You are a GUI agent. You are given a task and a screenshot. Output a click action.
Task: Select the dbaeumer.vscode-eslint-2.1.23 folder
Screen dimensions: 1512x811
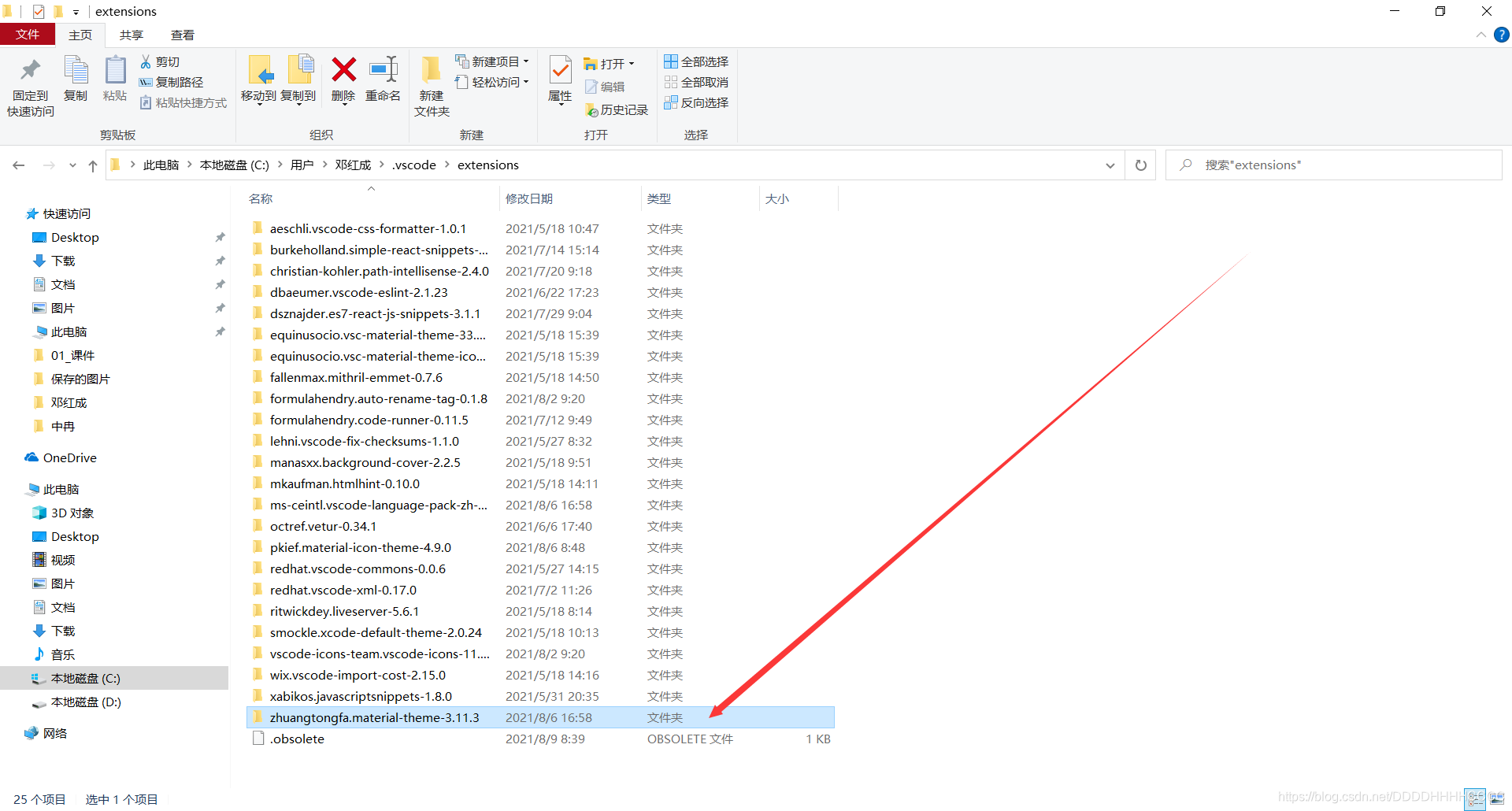tap(540, 292)
